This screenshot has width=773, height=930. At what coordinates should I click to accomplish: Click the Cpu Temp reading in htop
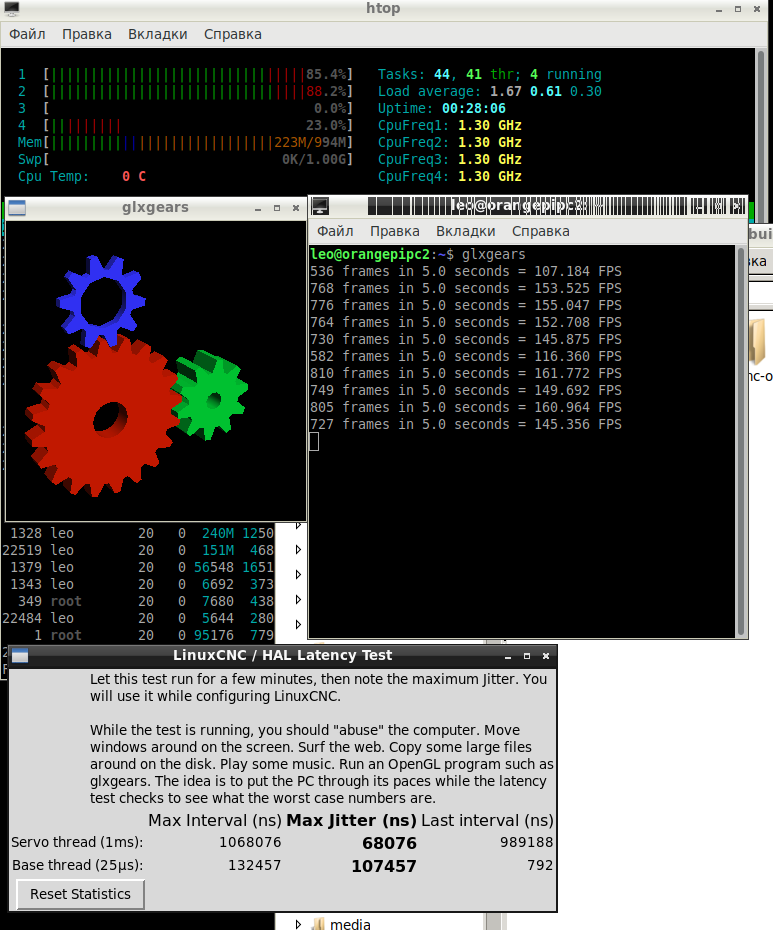(82, 177)
